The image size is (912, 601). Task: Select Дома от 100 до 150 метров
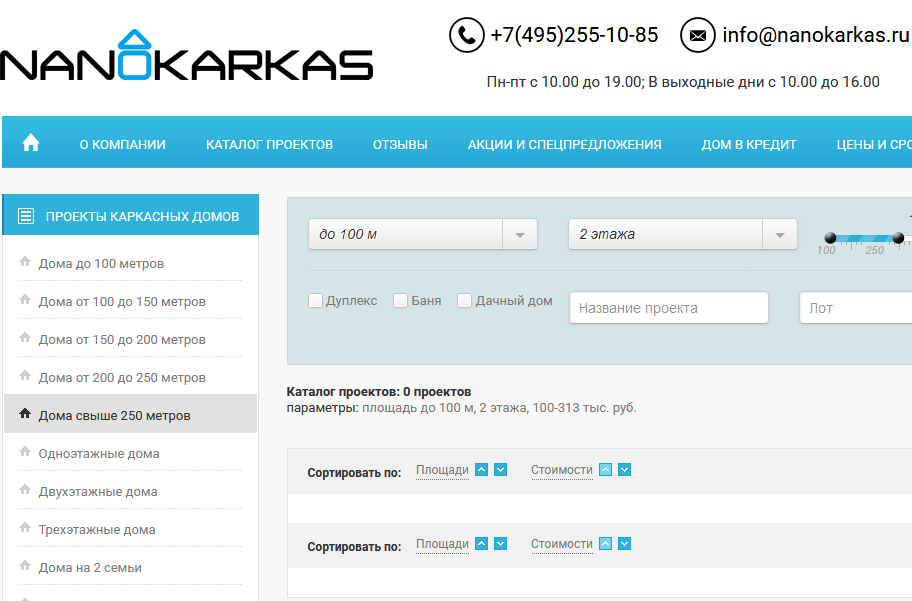click(122, 302)
